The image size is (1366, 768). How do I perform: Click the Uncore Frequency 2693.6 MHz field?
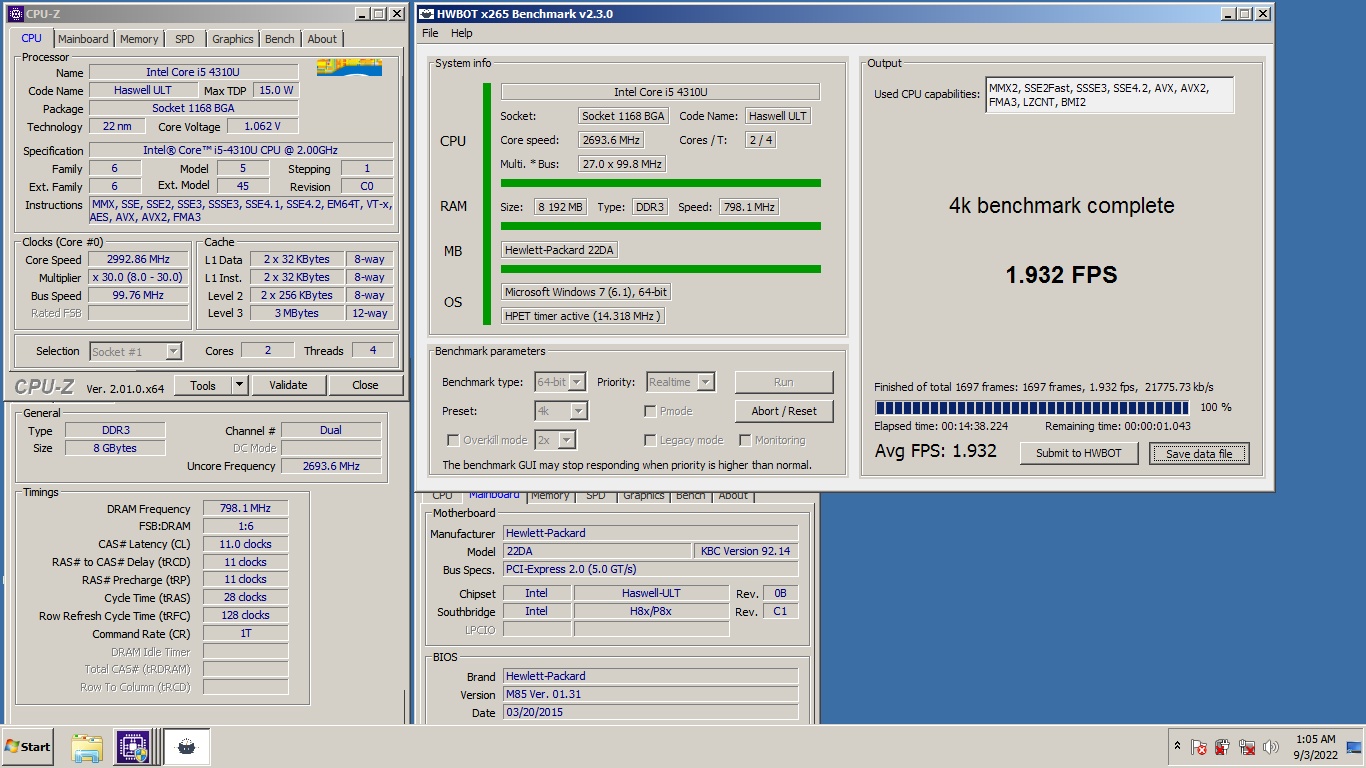[x=331, y=466]
